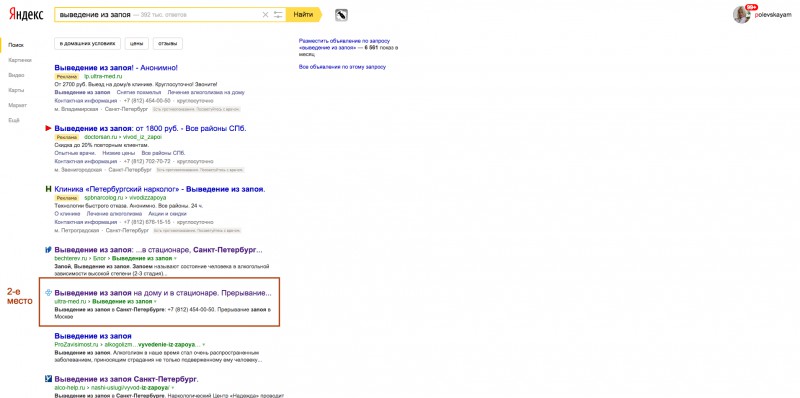Image resolution: width=800 pixels, height=398 pixels.
Task: Click the browser extension icon beside Найти
Action: coord(341,15)
